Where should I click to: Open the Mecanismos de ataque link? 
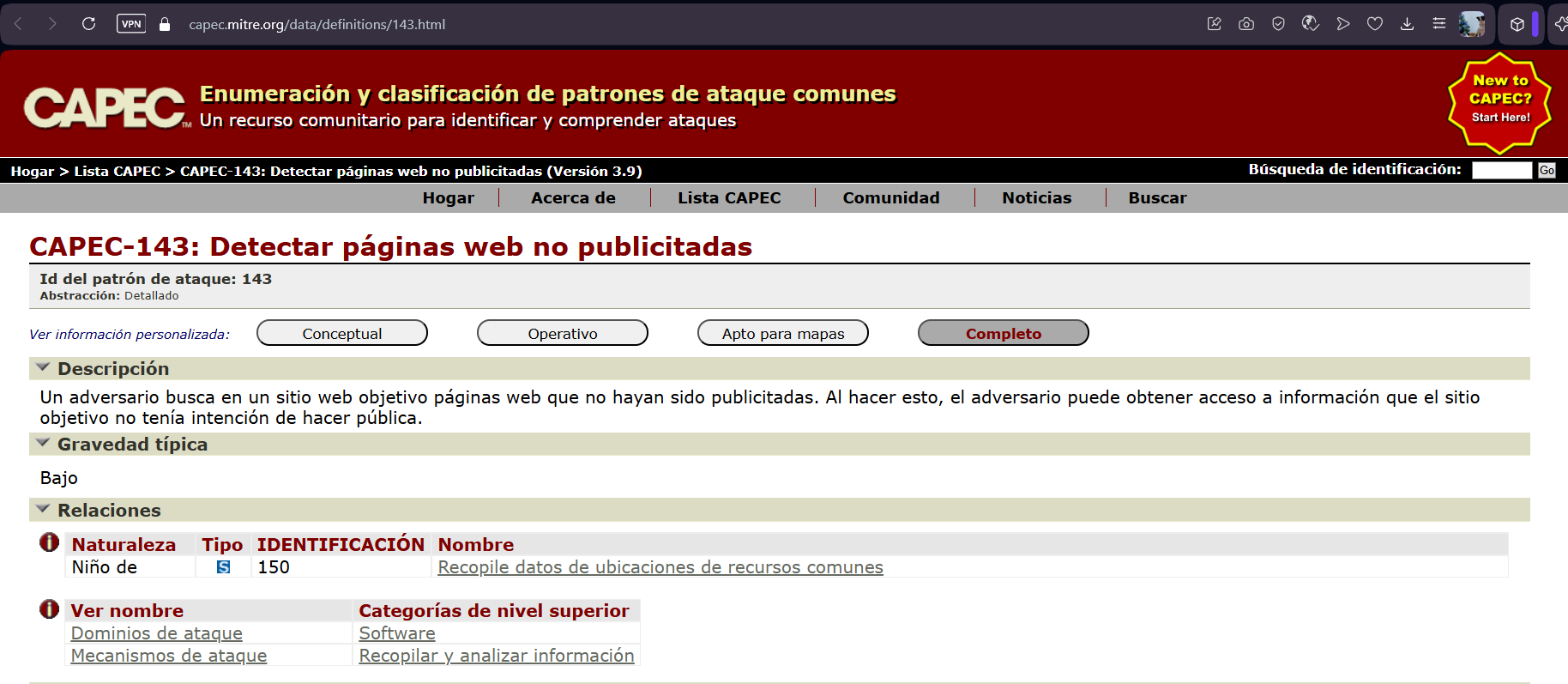coord(169,656)
